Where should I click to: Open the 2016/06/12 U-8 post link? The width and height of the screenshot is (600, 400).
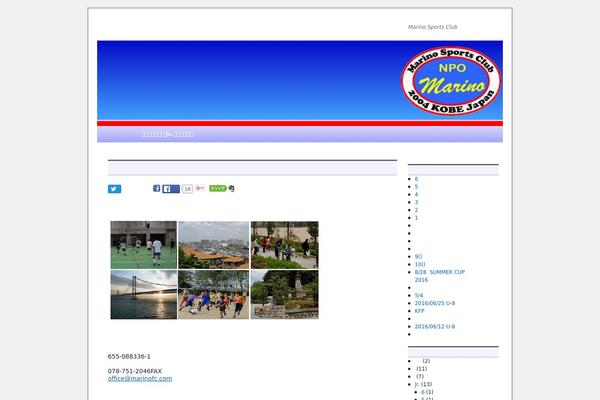[x=435, y=327]
